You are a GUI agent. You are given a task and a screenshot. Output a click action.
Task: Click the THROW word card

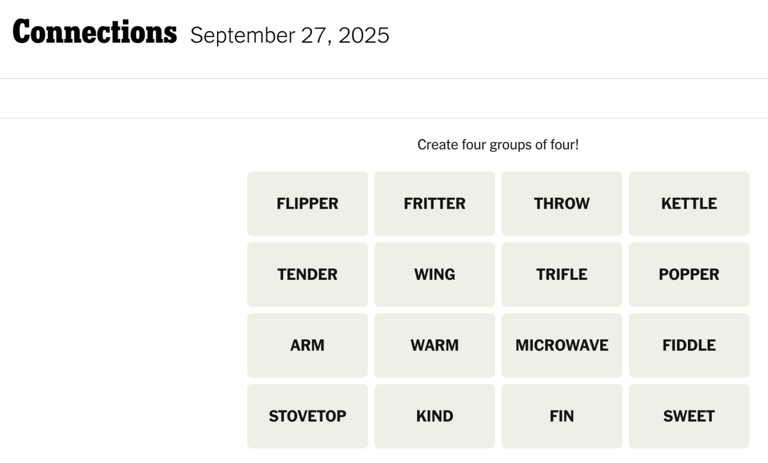point(561,204)
